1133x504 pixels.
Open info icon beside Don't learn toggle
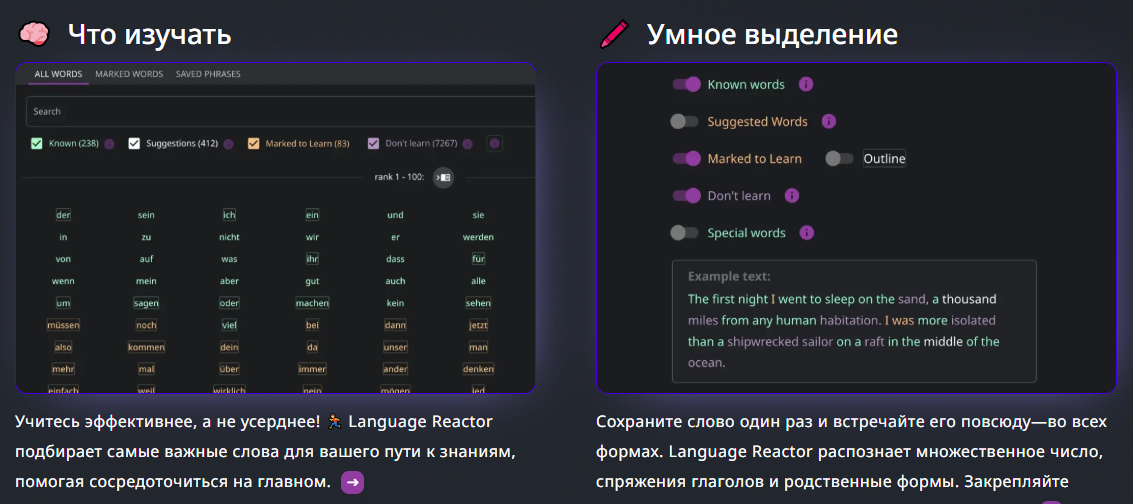point(791,196)
